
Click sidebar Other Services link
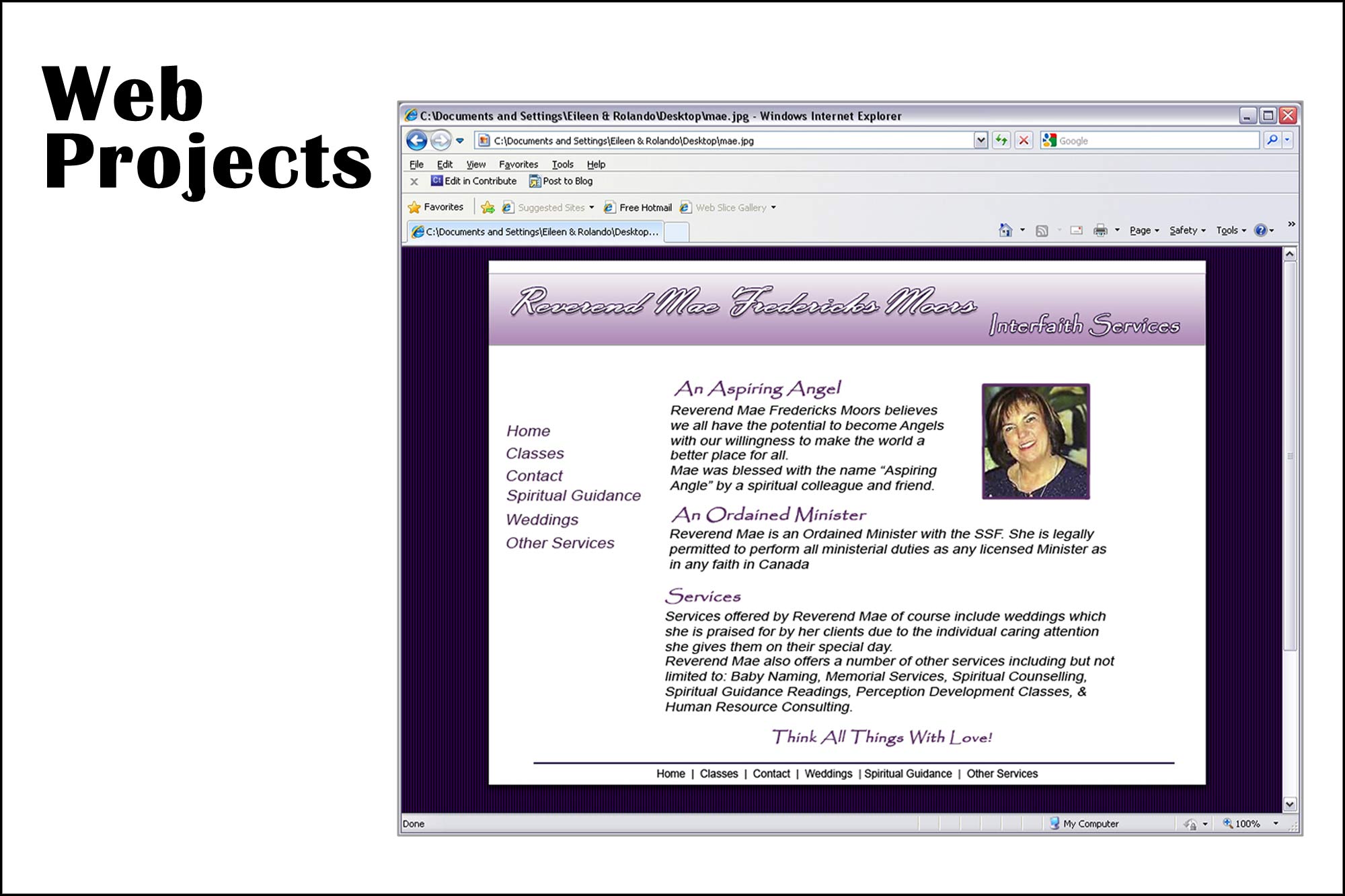(560, 542)
